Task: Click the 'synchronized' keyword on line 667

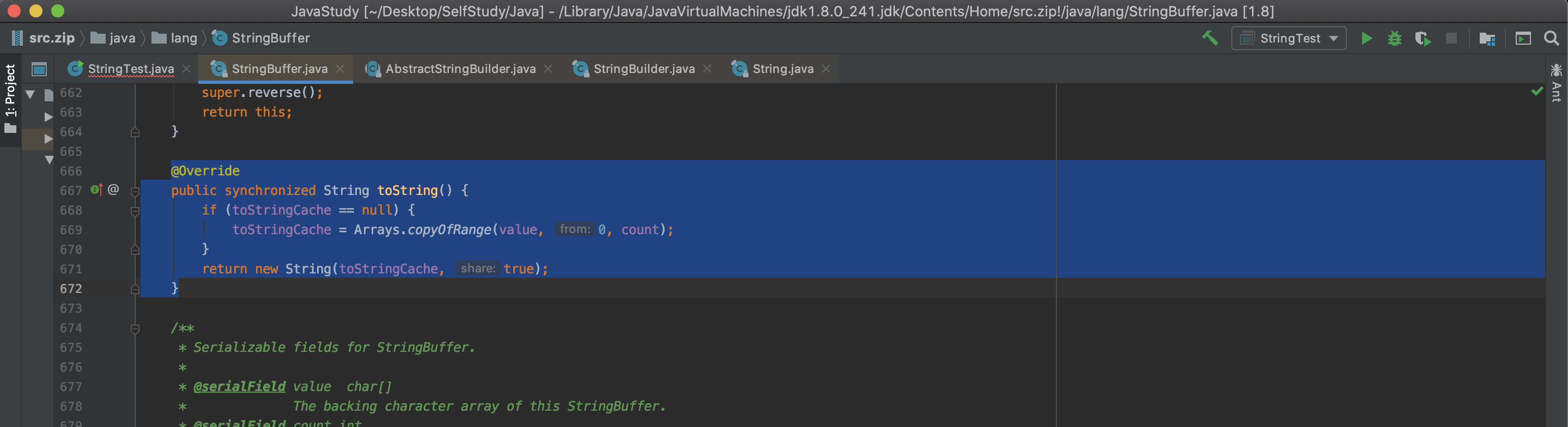Action: point(270,191)
